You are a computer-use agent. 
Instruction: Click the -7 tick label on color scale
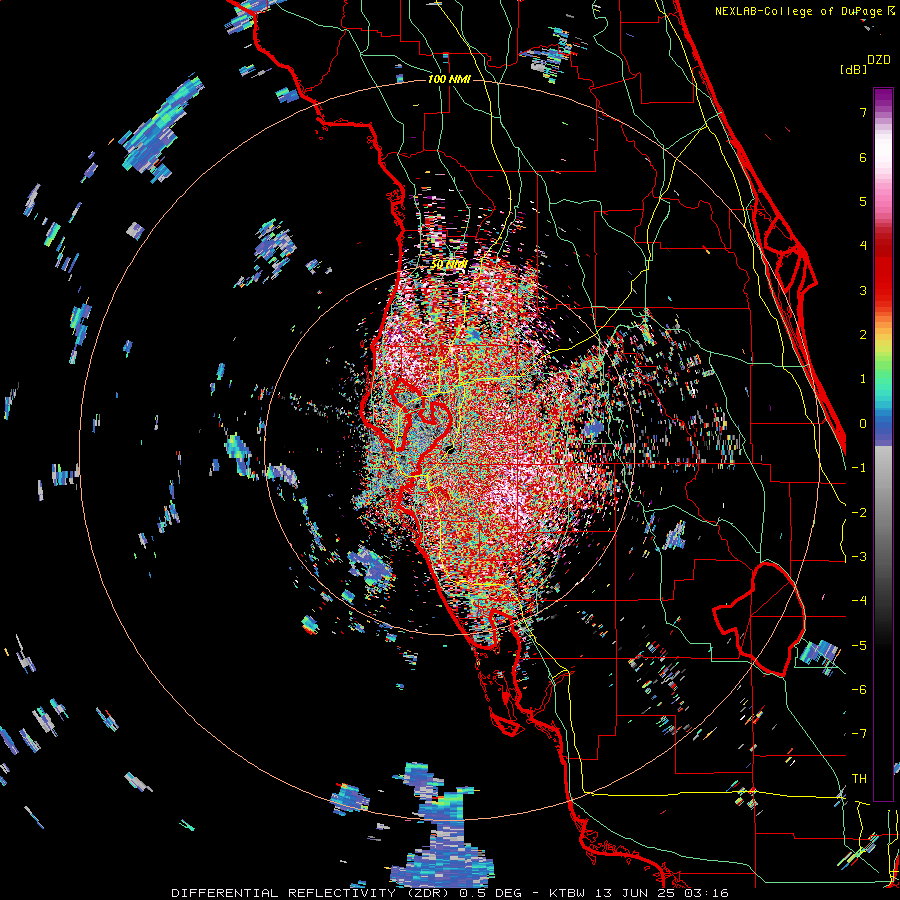click(859, 734)
